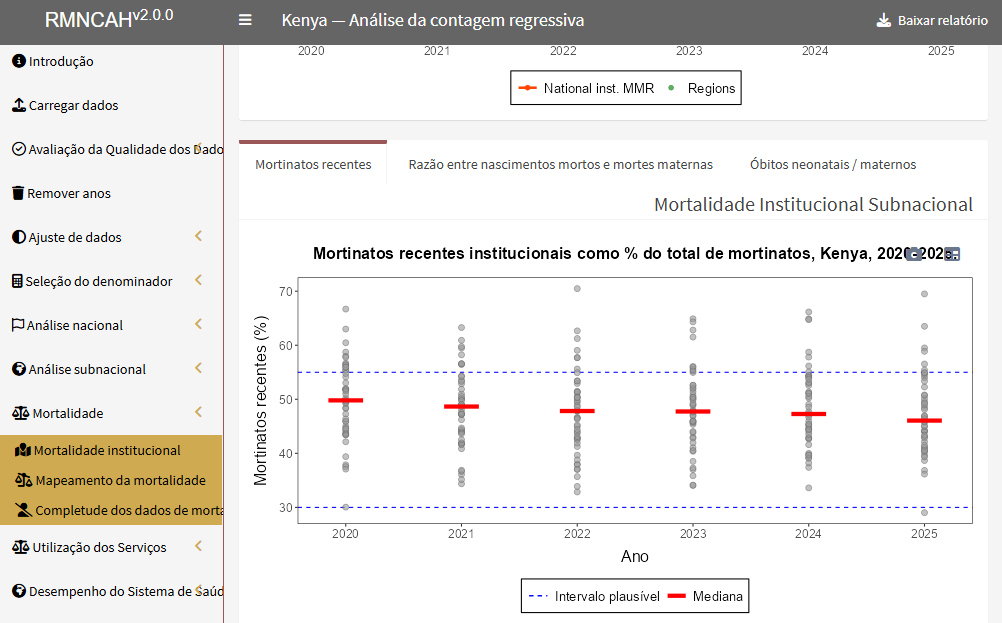Image resolution: width=1002 pixels, height=623 pixels.
Task: Expand the Análise subnacional chevron
Action: coord(199,368)
